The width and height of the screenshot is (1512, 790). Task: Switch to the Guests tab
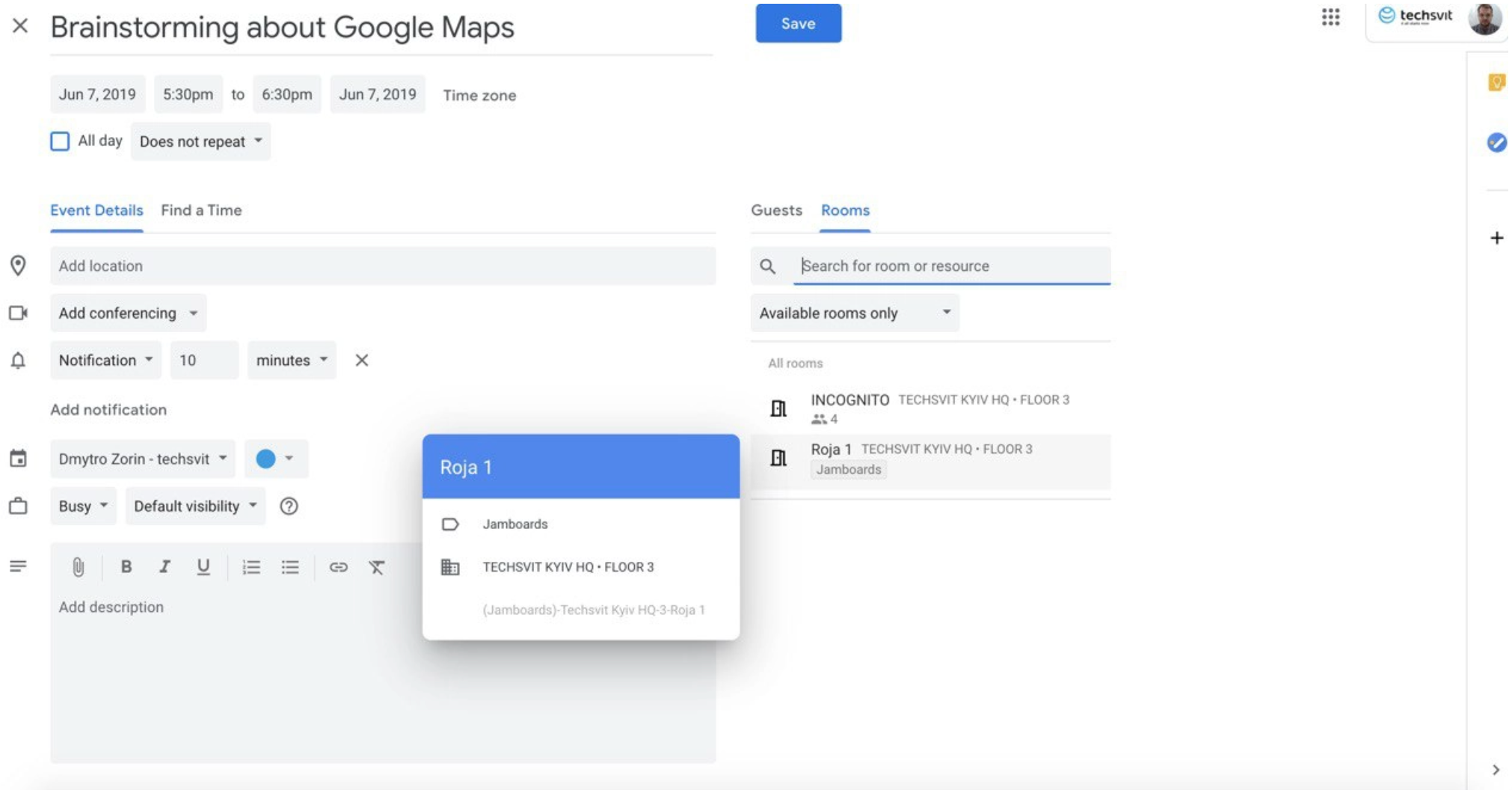(776, 210)
